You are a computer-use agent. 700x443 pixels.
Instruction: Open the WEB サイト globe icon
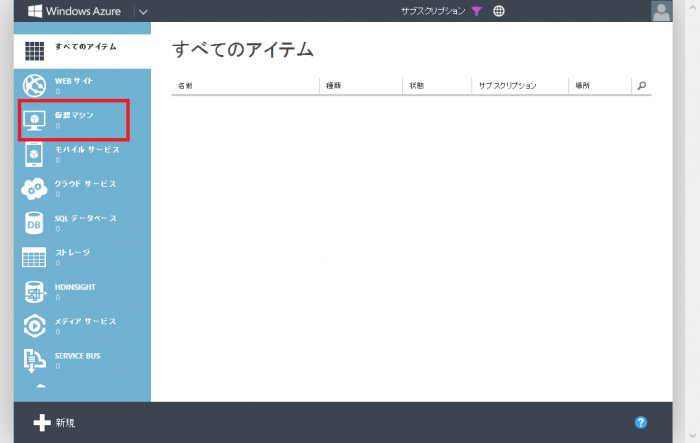34,85
